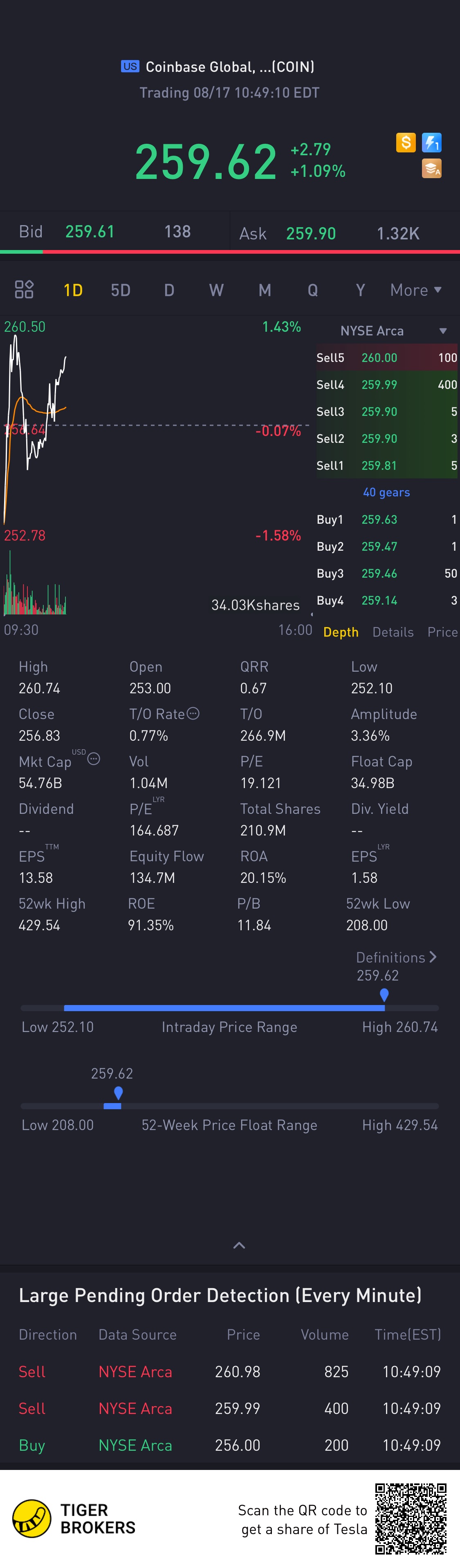Select the Price tab beside Details
This screenshot has height=1568, width=460.
[442, 632]
